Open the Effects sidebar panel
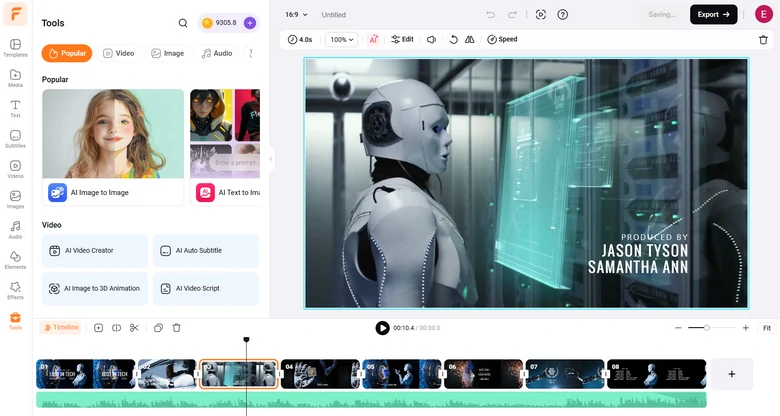This screenshot has width=780, height=416. click(15, 291)
